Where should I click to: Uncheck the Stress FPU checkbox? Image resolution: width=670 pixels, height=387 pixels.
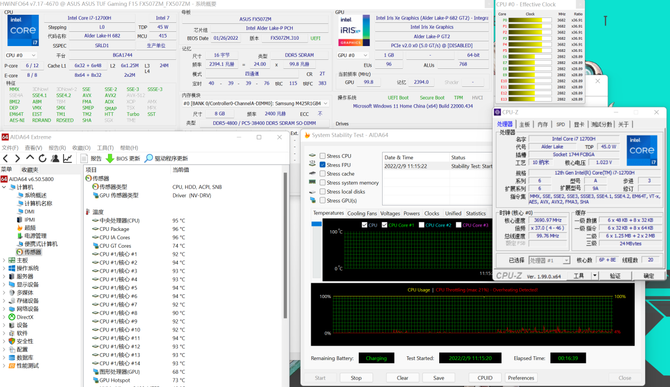click(323, 165)
